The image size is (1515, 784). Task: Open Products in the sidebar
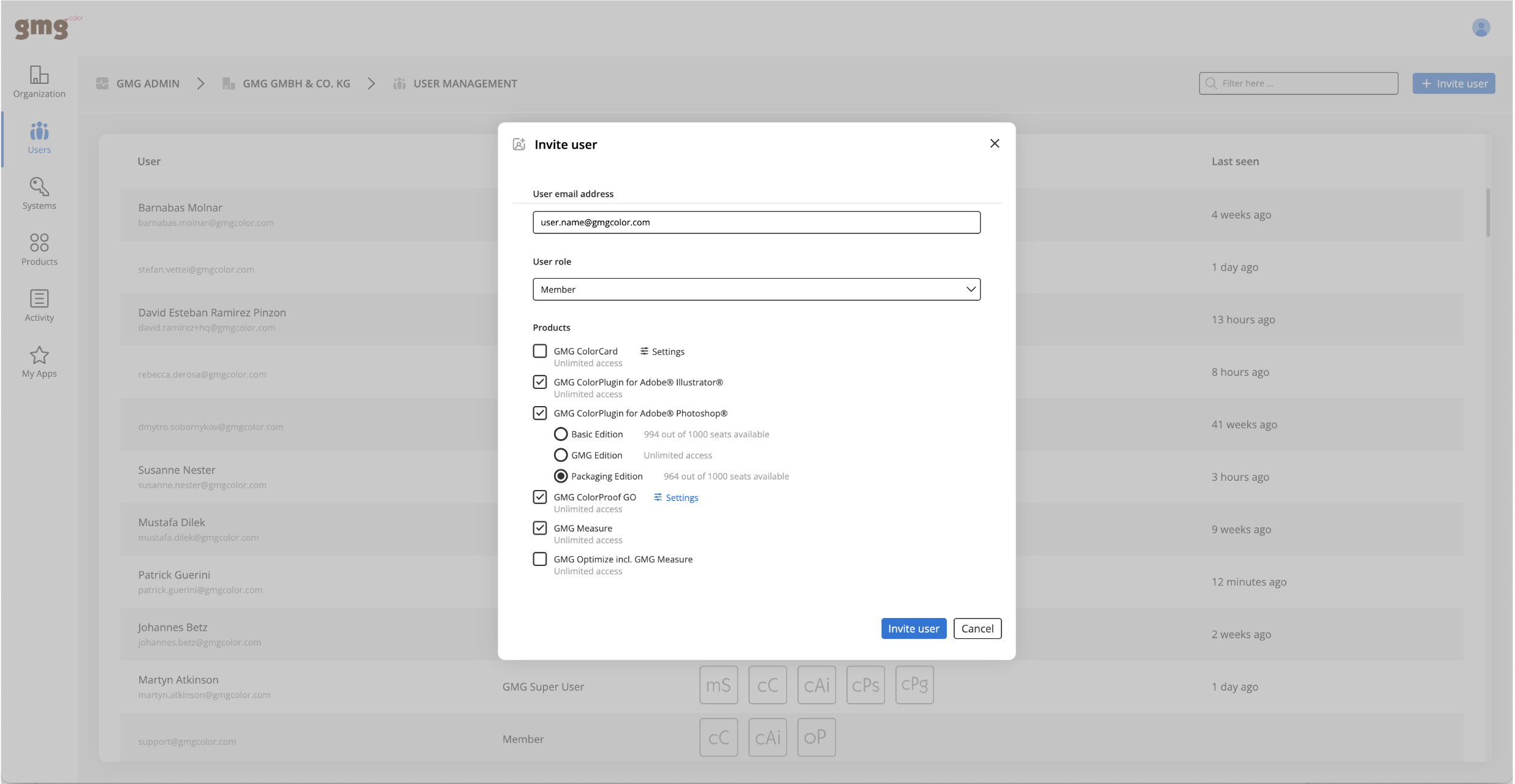pos(39,250)
